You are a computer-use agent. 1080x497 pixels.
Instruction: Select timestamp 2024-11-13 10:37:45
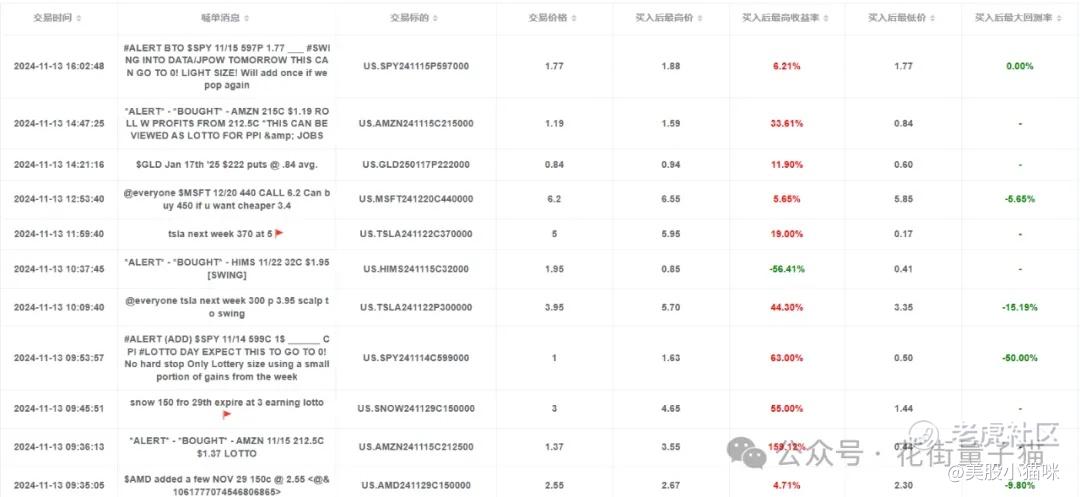pyautogui.click(x=59, y=269)
